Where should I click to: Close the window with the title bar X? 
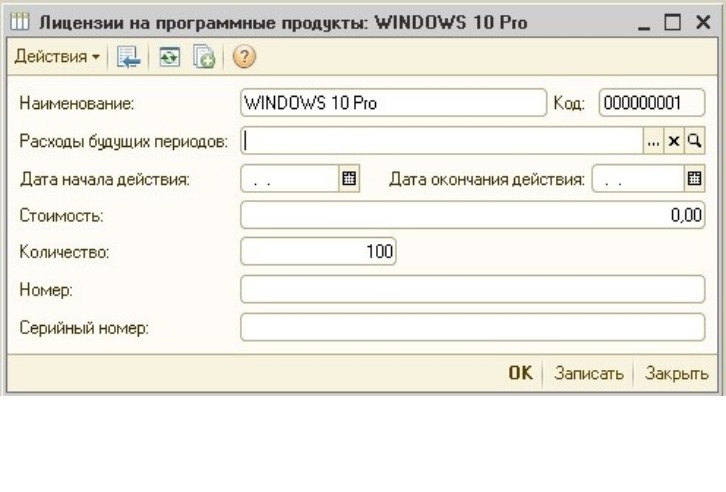coord(703,22)
